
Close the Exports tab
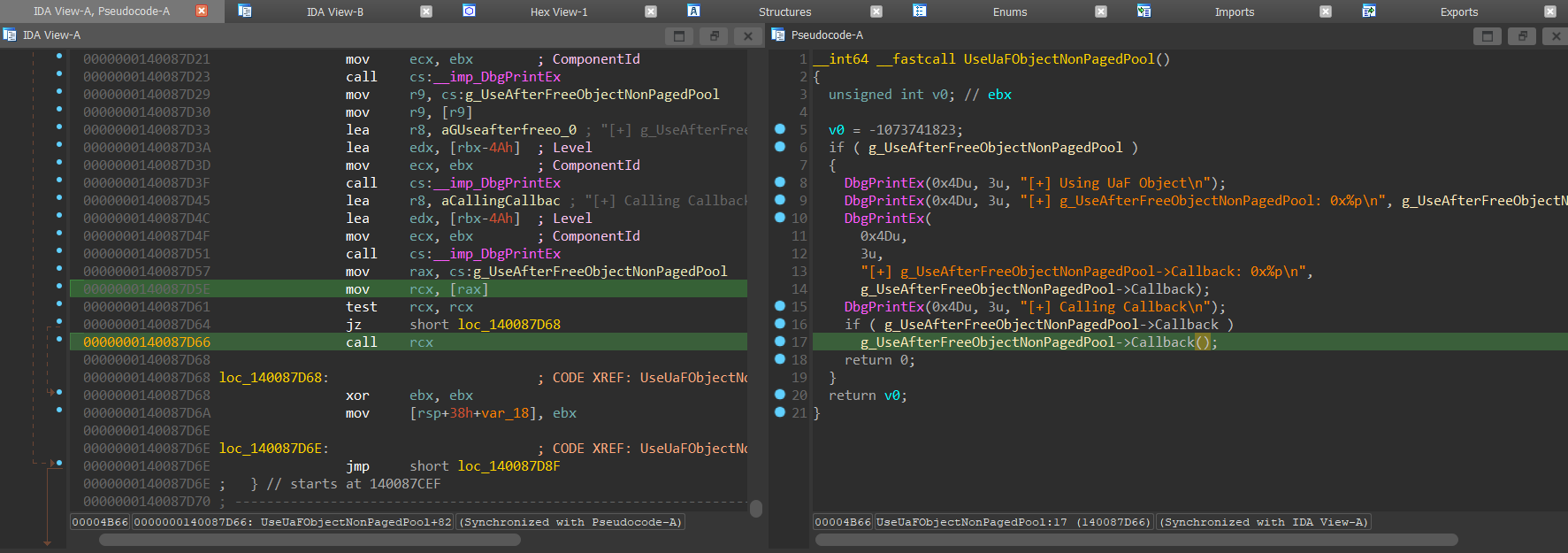coord(1550,12)
